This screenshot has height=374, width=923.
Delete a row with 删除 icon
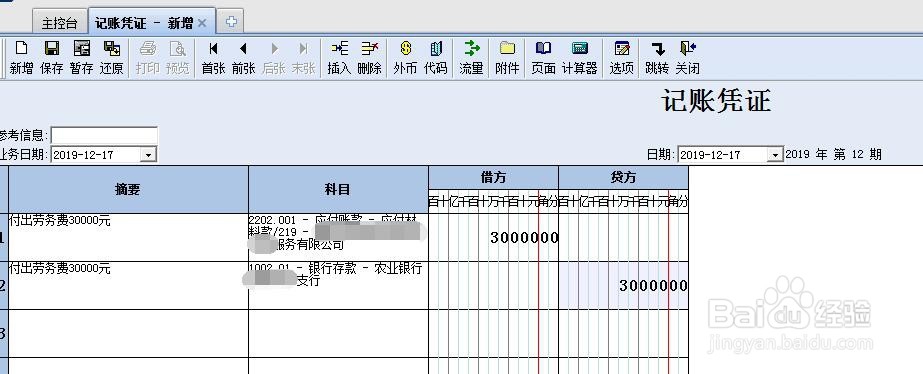tap(369, 57)
